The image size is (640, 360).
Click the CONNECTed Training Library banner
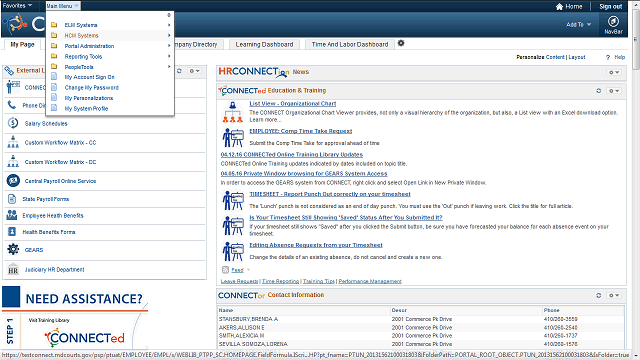coord(84,338)
